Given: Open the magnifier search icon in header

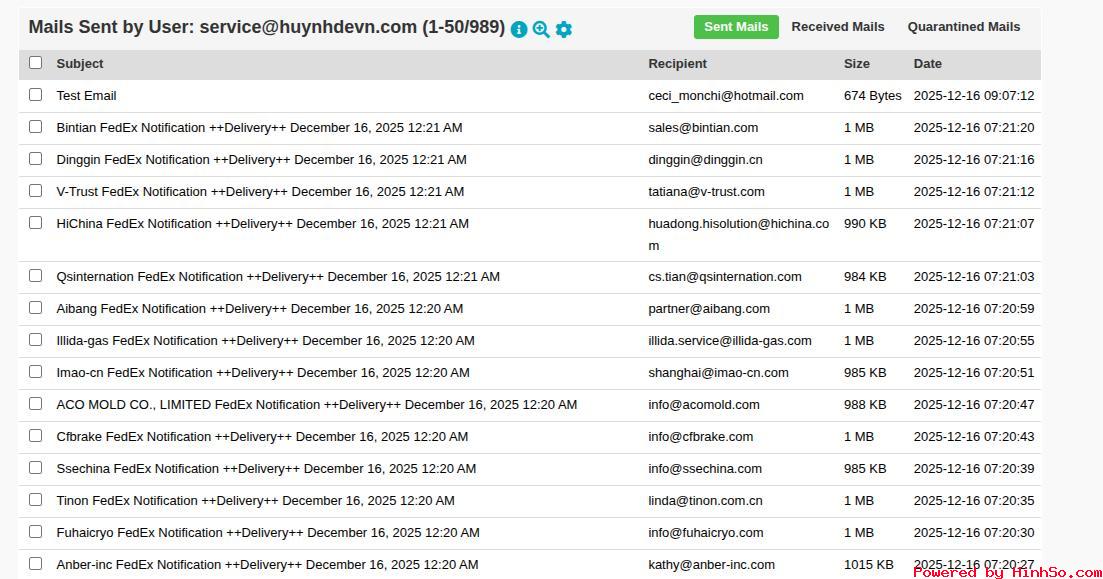Looking at the screenshot, I should (x=541, y=29).
